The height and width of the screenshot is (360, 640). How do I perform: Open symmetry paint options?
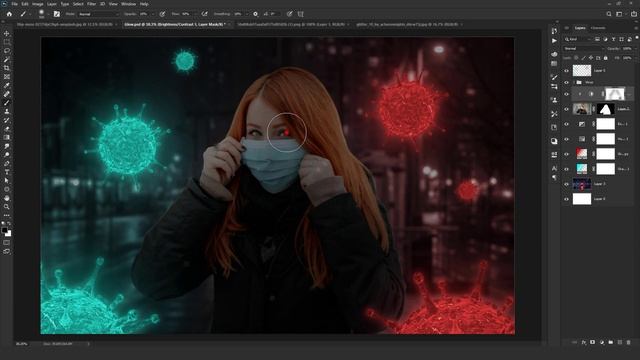(x=301, y=14)
